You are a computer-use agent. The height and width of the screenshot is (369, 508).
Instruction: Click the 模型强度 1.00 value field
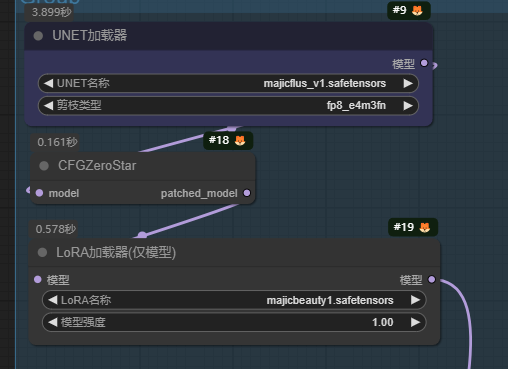click(x=234, y=322)
